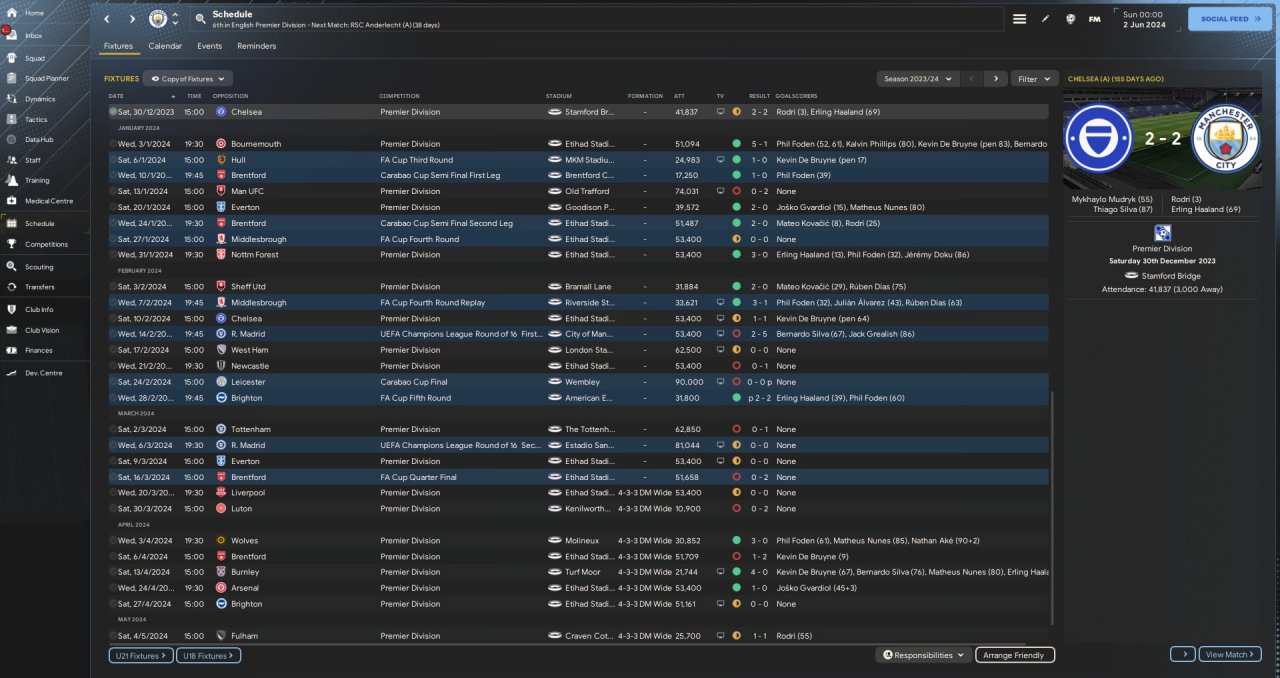Open the U21 Fixtures button
Viewport: 1280px width, 678px height.
pyautogui.click(x=141, y=655)
